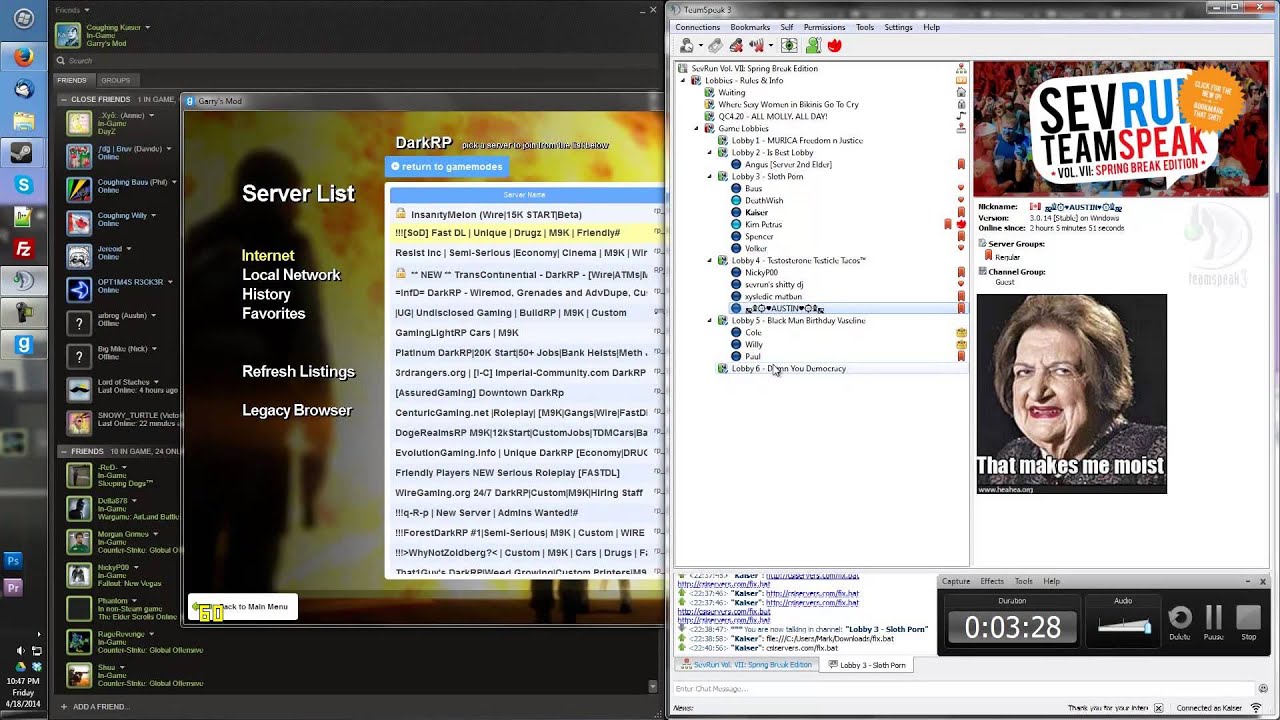Viewport: 1280px width, 720px height.
Task: Toggle TeamSpeak mute microphone toolbar icon
Action: 736,45
